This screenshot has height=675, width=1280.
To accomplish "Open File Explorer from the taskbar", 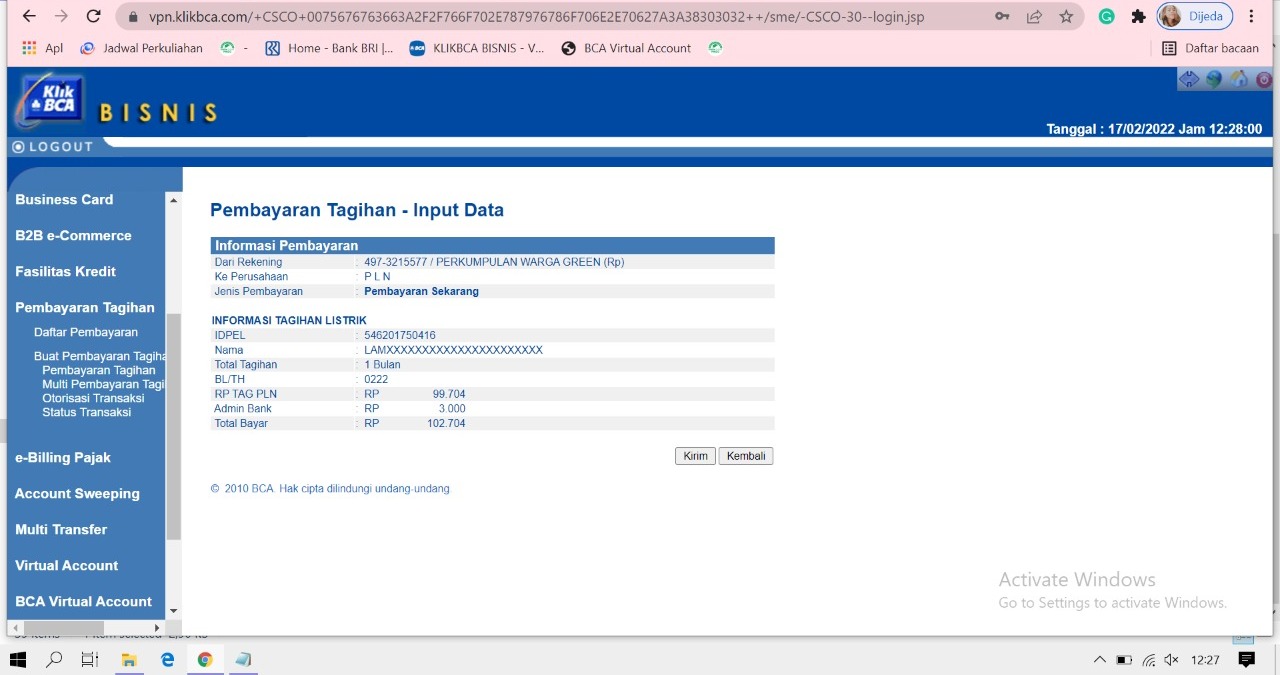I will [x=129, y=660].
